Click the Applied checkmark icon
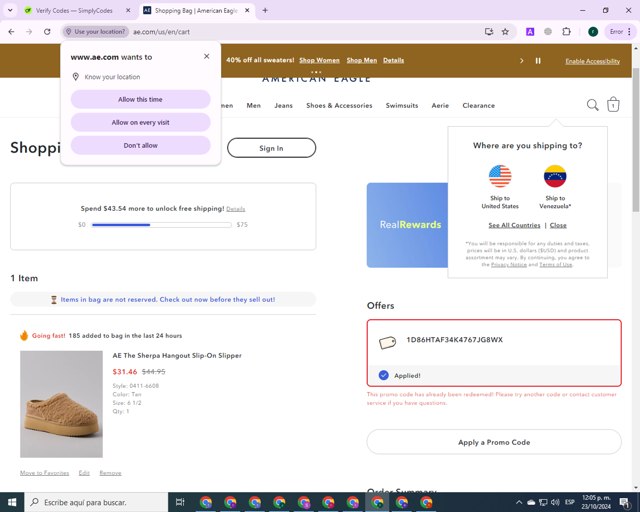The image size is (640, 512). 383,375
